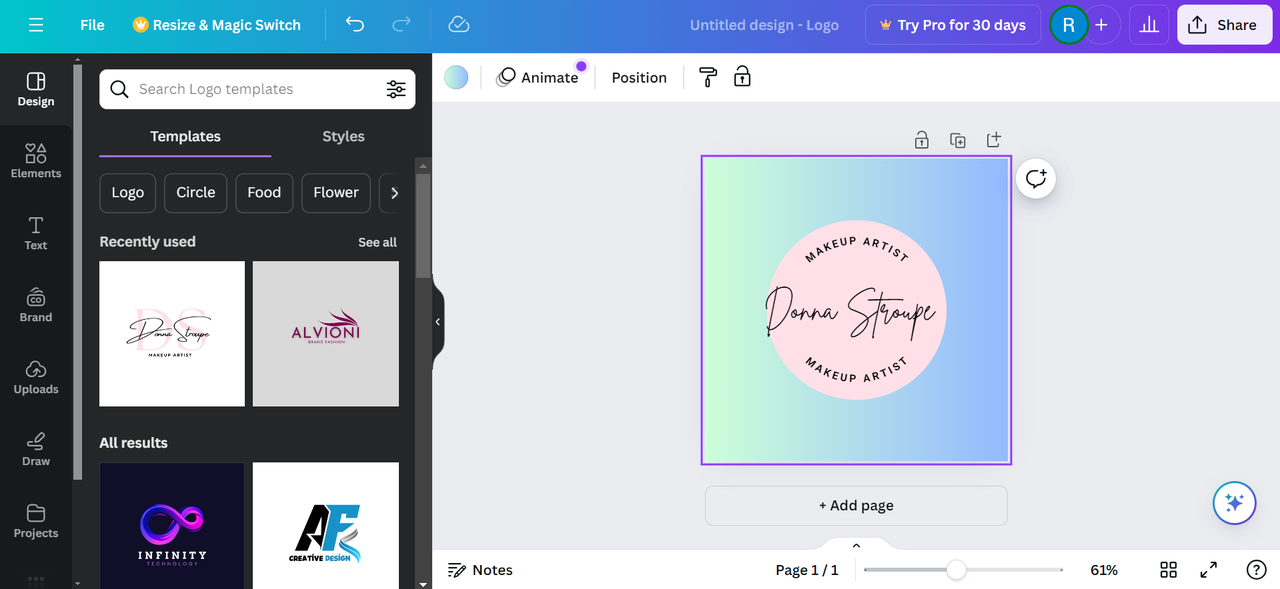Toggle the lock in the editing toolbar
Viewport: 1280px width, 589px height.
click(741, 76)
